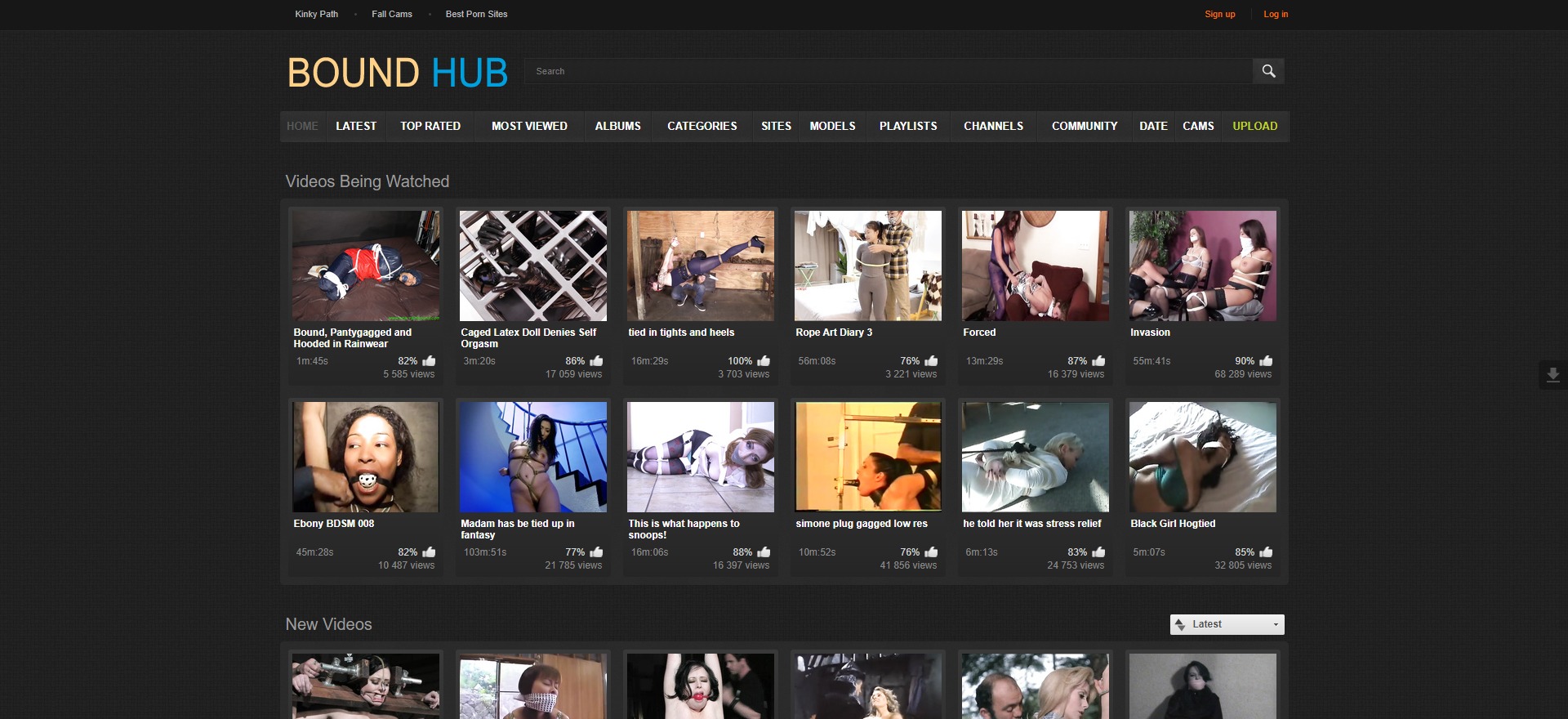Click the '56m:08s' duration text
Screen dimensions: 1568x719
(x=817, y=361)
